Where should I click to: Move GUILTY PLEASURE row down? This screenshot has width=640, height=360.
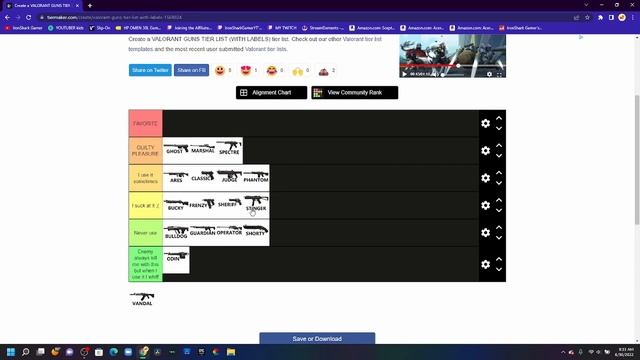(499, 156)
